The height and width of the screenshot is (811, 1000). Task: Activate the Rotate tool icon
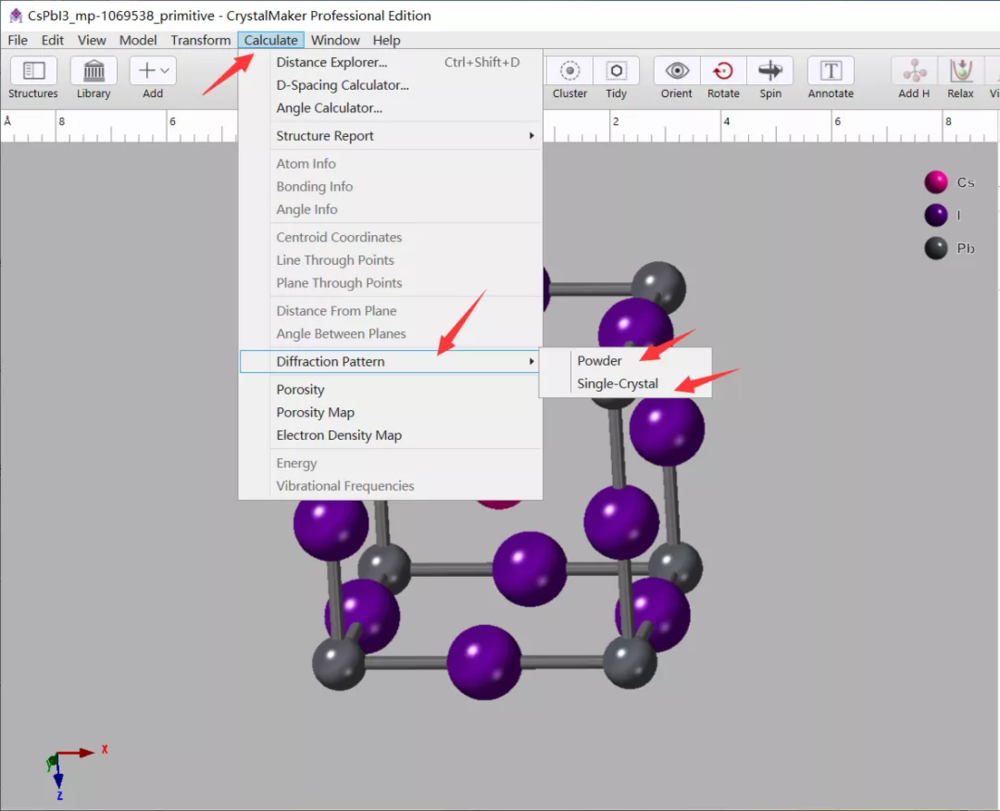pyautogui.click(x=723, y=70)
